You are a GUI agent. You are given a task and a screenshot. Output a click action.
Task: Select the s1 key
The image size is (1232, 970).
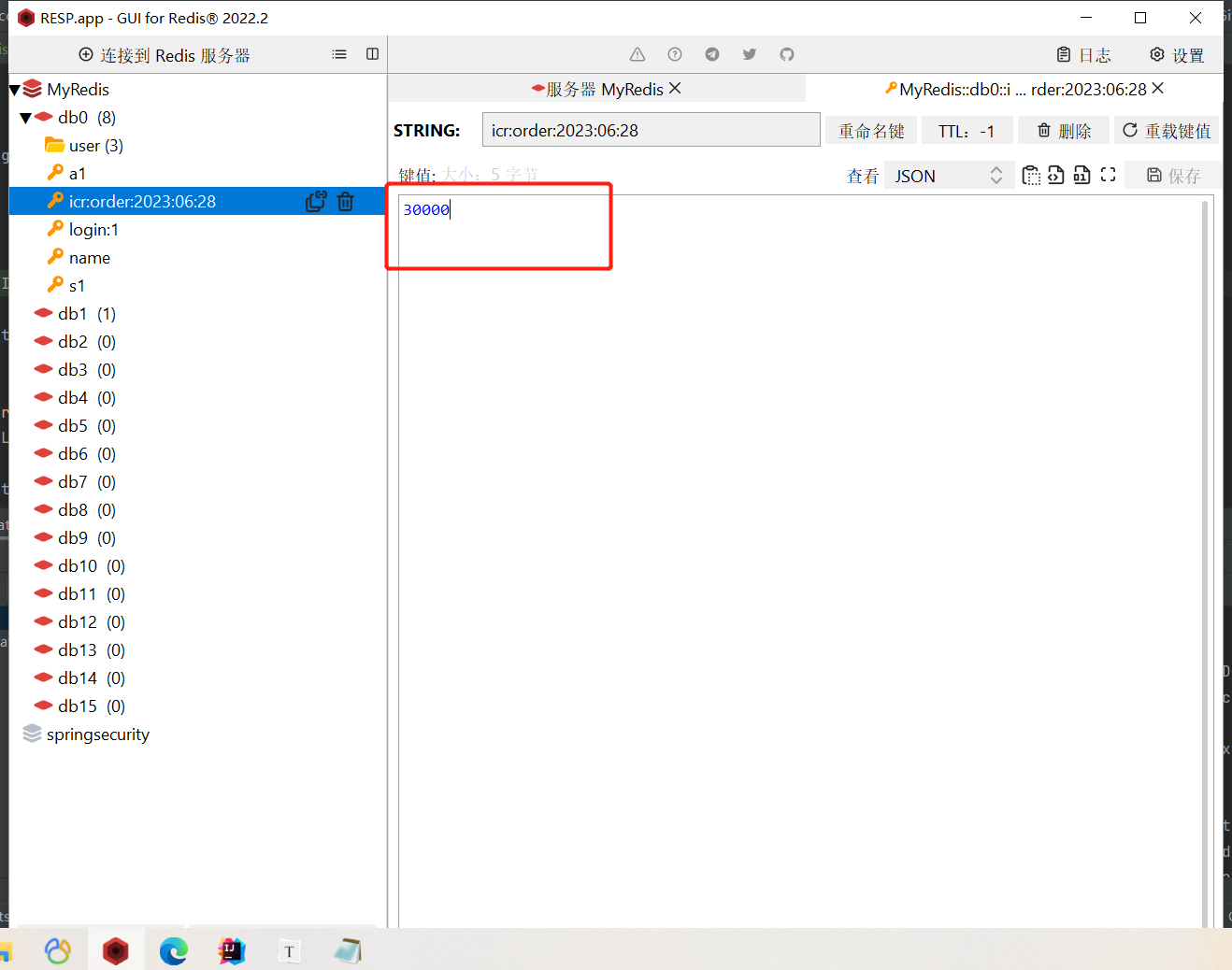point(66,286)
